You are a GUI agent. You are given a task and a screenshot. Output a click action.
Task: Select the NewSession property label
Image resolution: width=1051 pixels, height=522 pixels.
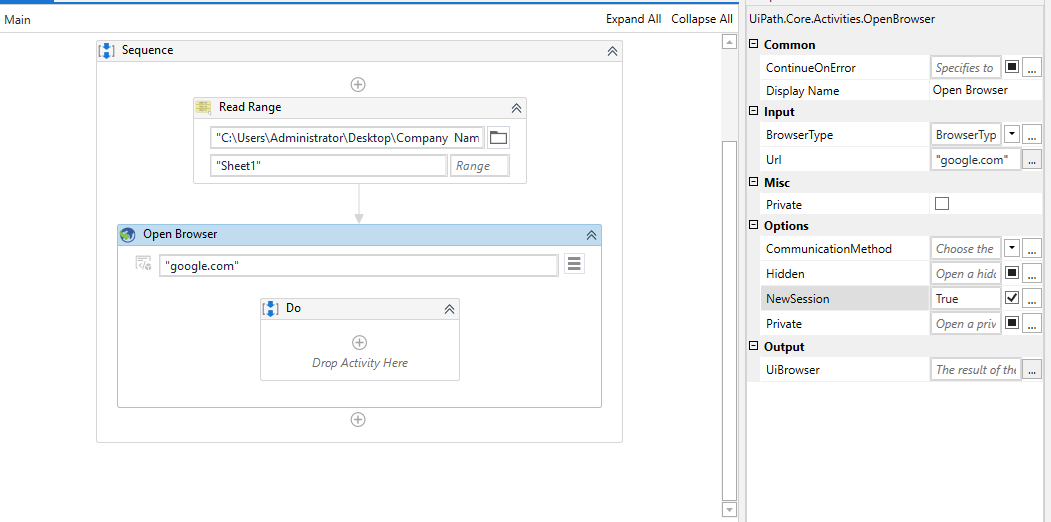798,299
